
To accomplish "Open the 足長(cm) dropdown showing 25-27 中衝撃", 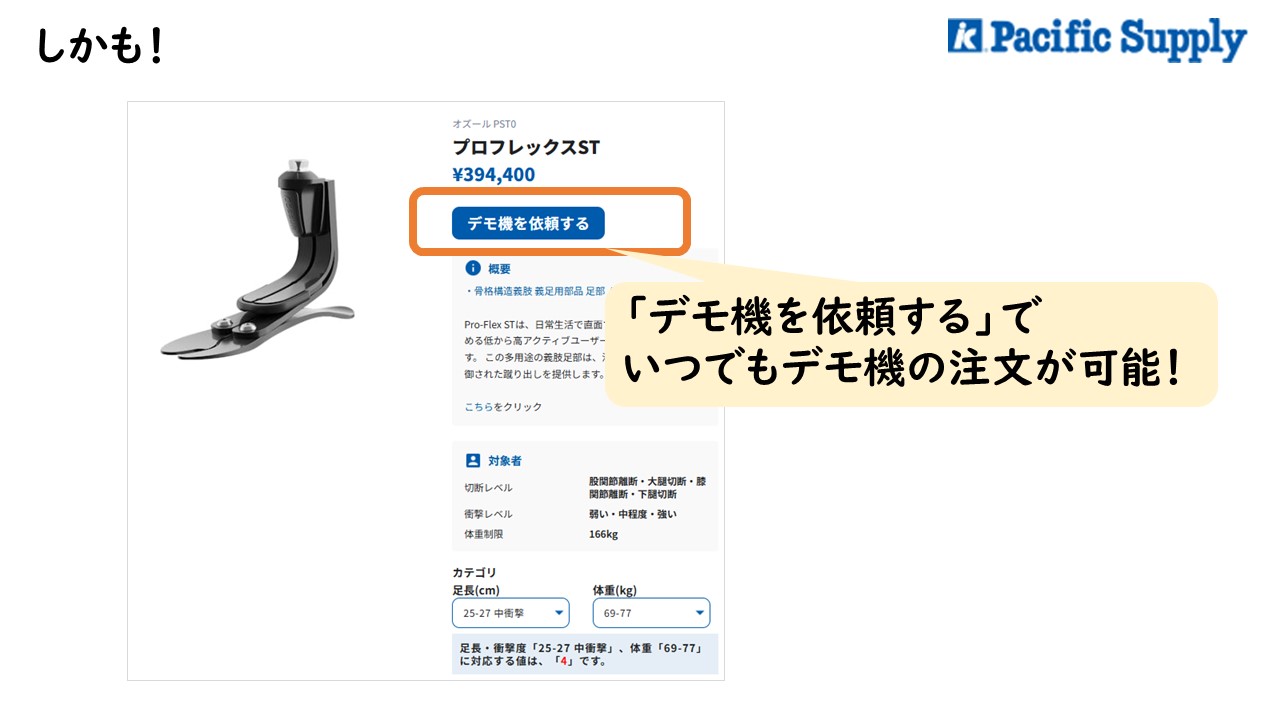I will pos(510,613).
